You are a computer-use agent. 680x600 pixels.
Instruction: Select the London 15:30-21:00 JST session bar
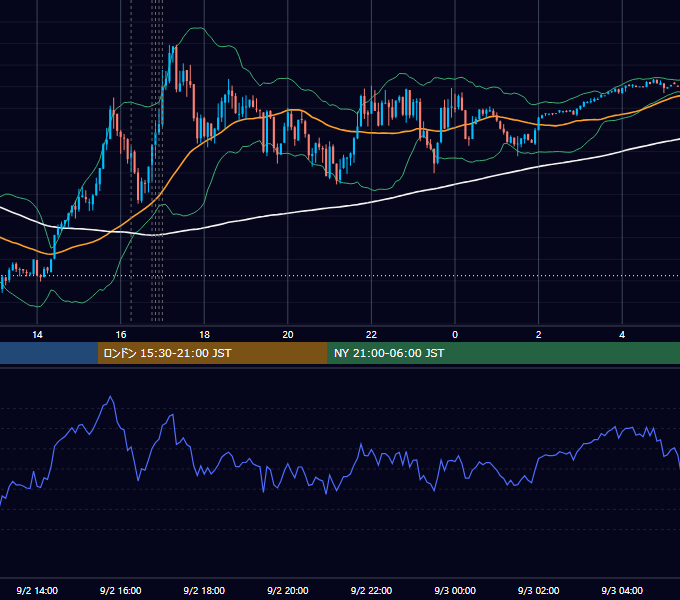point(212,353)
